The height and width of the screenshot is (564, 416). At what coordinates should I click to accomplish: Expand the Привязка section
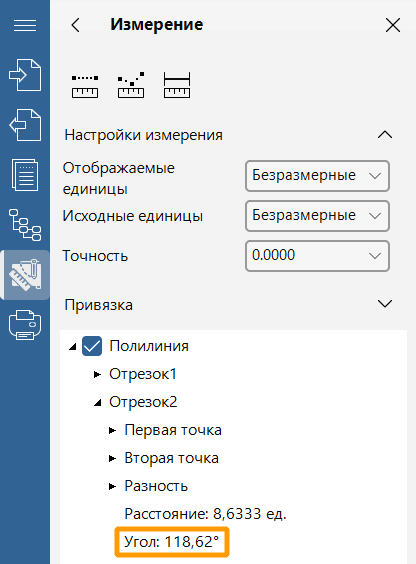click(385, 304)
